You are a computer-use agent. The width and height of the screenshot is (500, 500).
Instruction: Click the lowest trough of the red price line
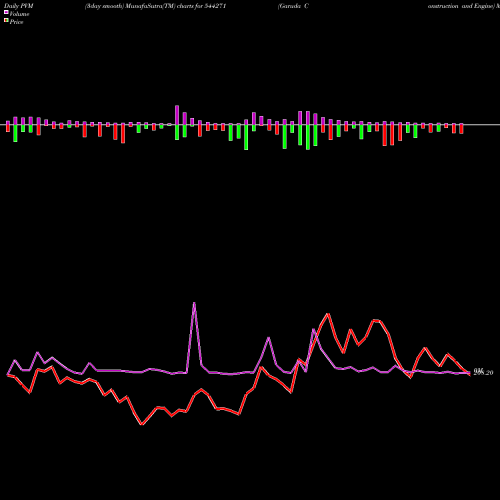(142, 424)
